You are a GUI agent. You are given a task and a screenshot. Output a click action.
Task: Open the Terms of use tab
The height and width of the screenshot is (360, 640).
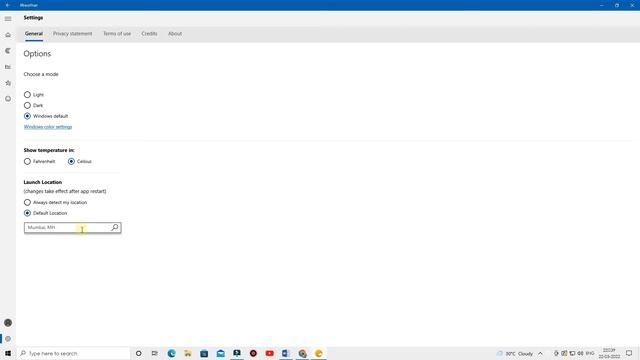pos(117,33)
